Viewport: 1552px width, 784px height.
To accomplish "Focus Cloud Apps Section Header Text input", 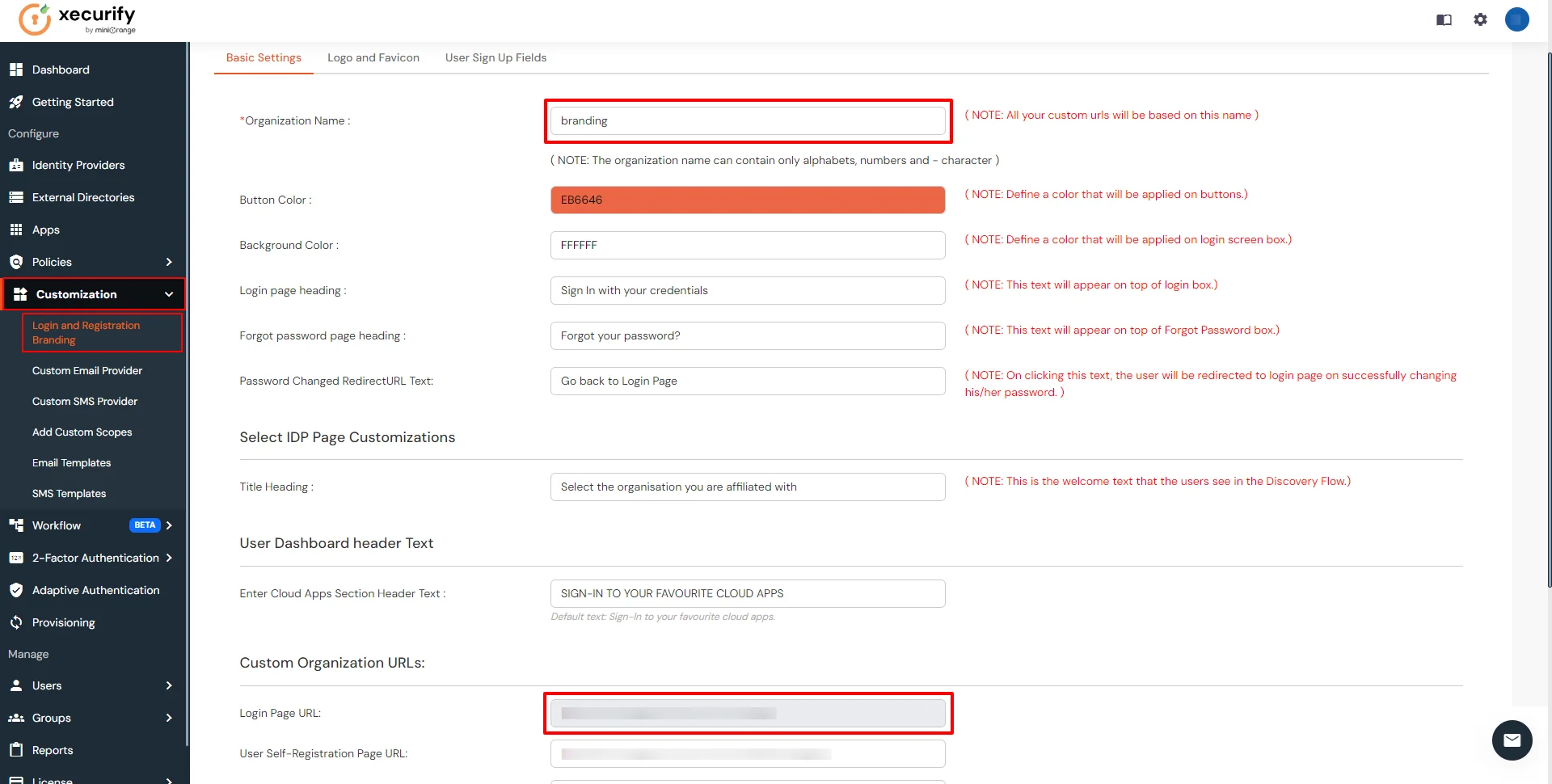I will pyautogui.click(x=748, y=593).
